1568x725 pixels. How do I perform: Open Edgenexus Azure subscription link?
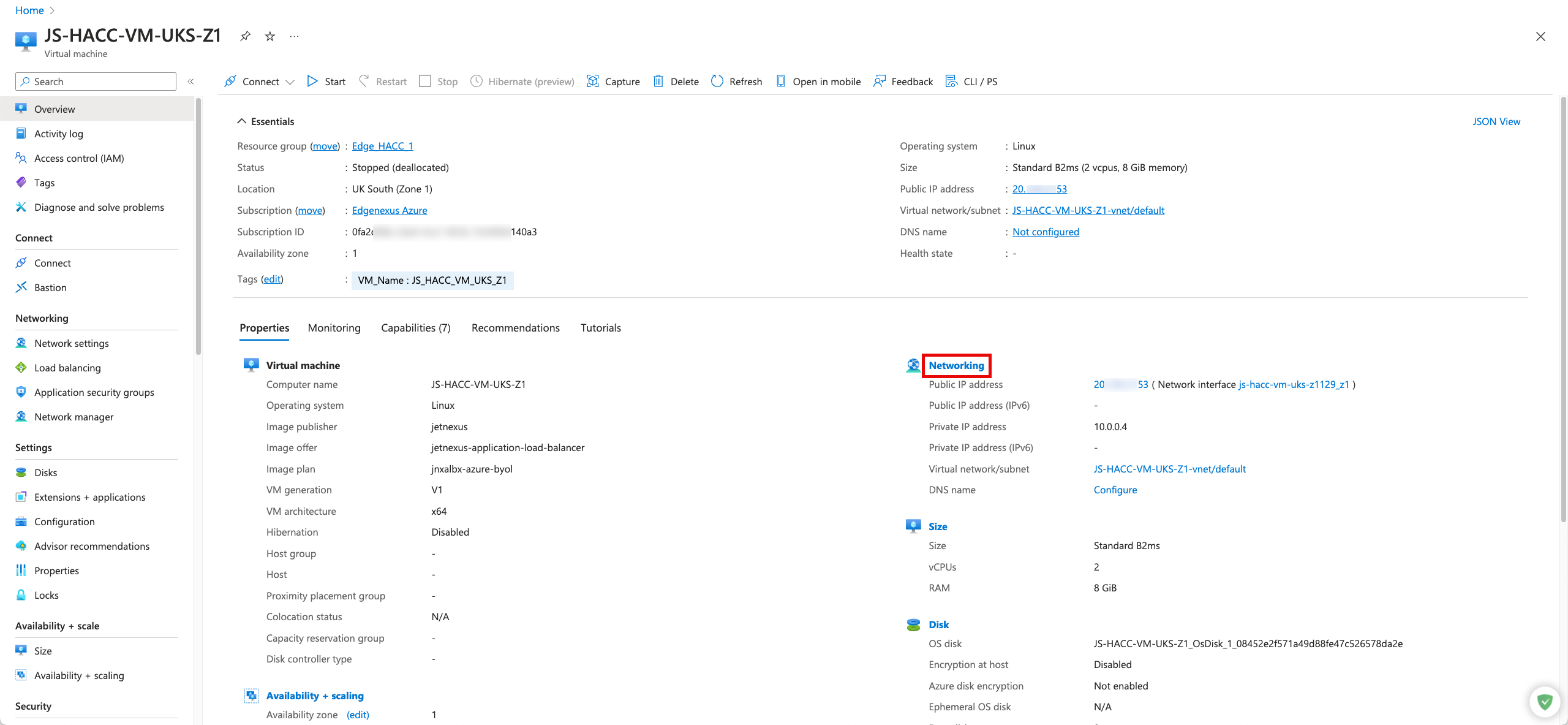(390, 210)
